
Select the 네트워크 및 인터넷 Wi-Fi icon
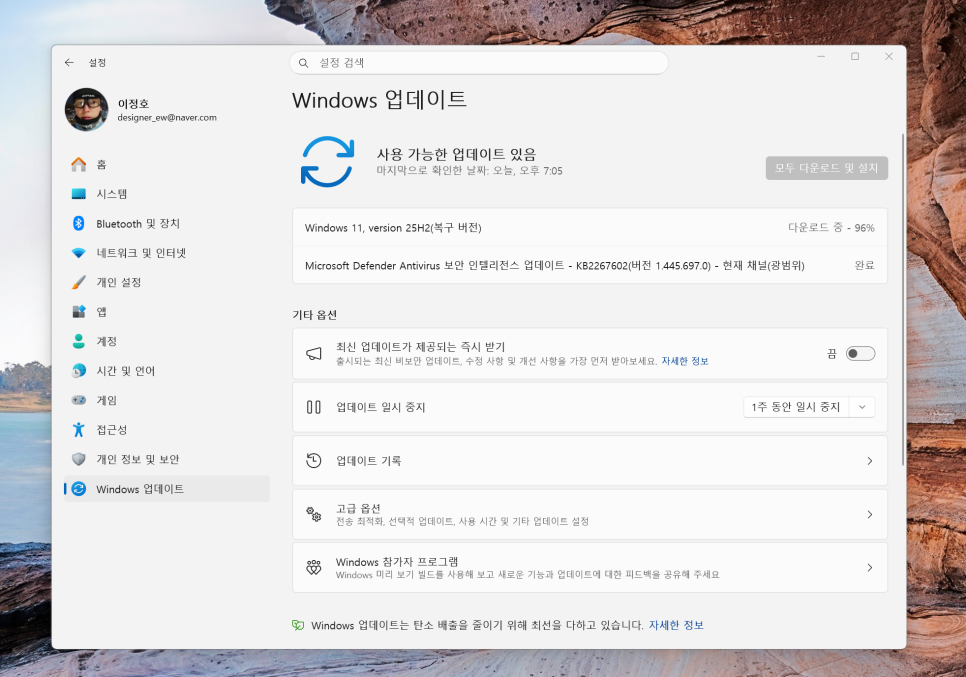tap(79, 253)
